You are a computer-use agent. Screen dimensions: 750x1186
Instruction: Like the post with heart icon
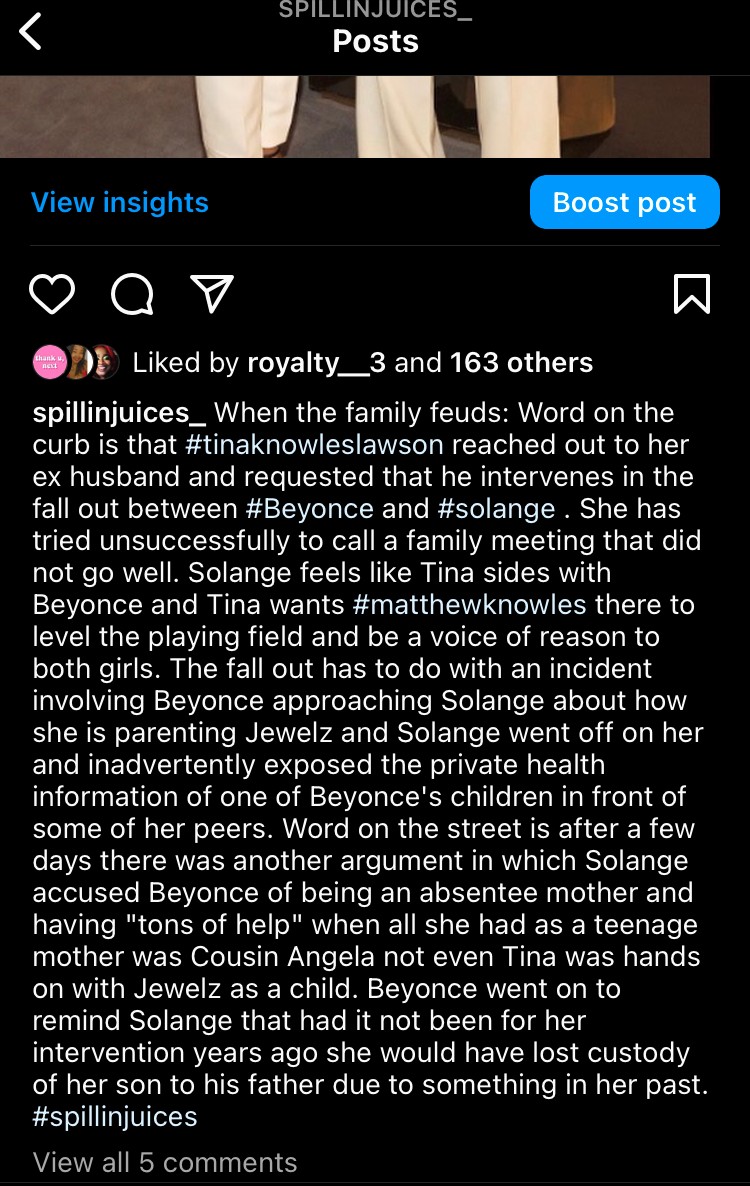52,294
